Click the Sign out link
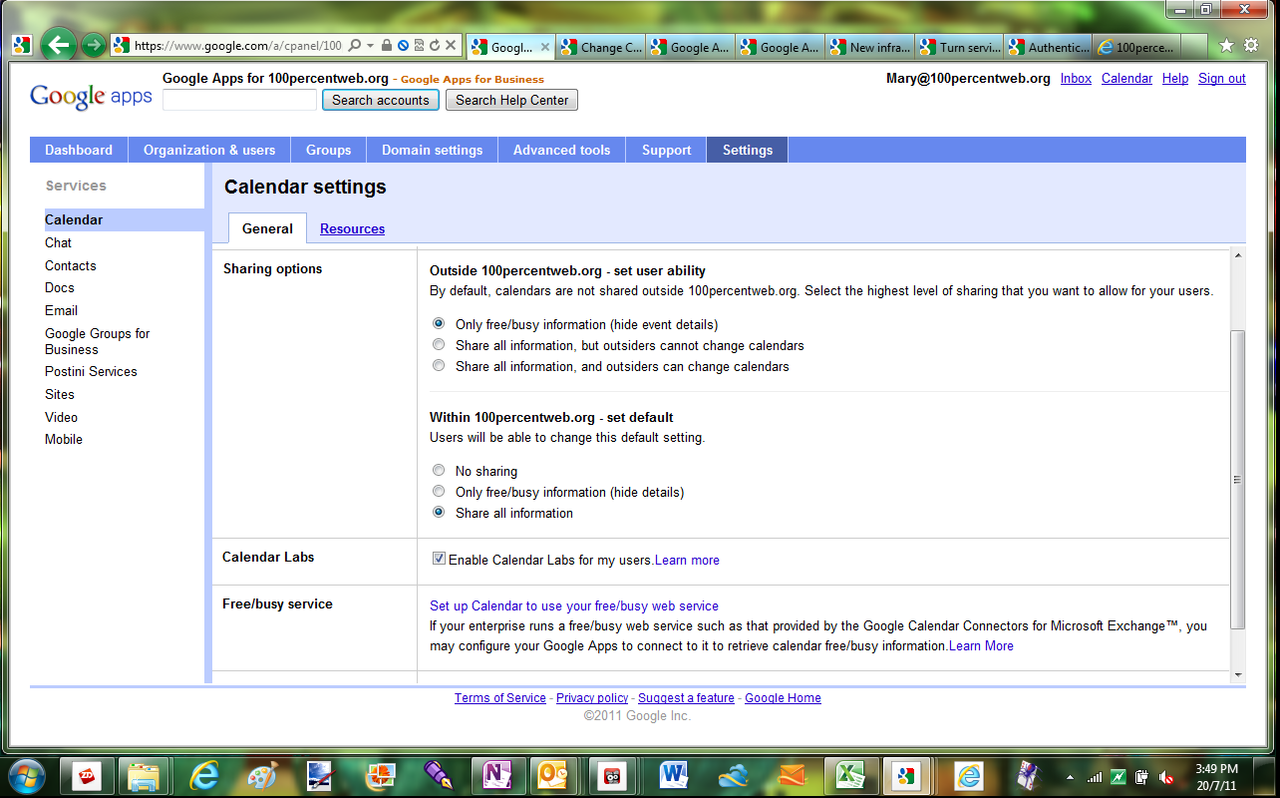The image size is (1280, 798). (x=1222, y=78)
